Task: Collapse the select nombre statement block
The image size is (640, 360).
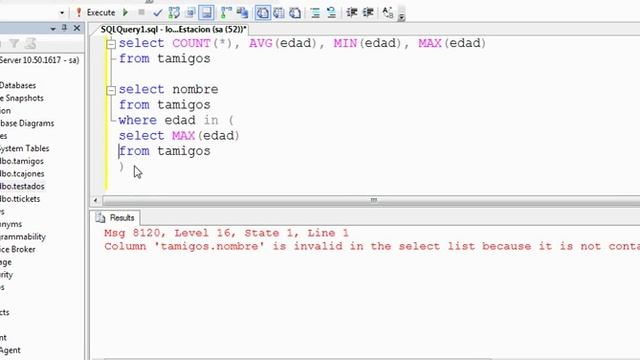Action: click(111, 90)
